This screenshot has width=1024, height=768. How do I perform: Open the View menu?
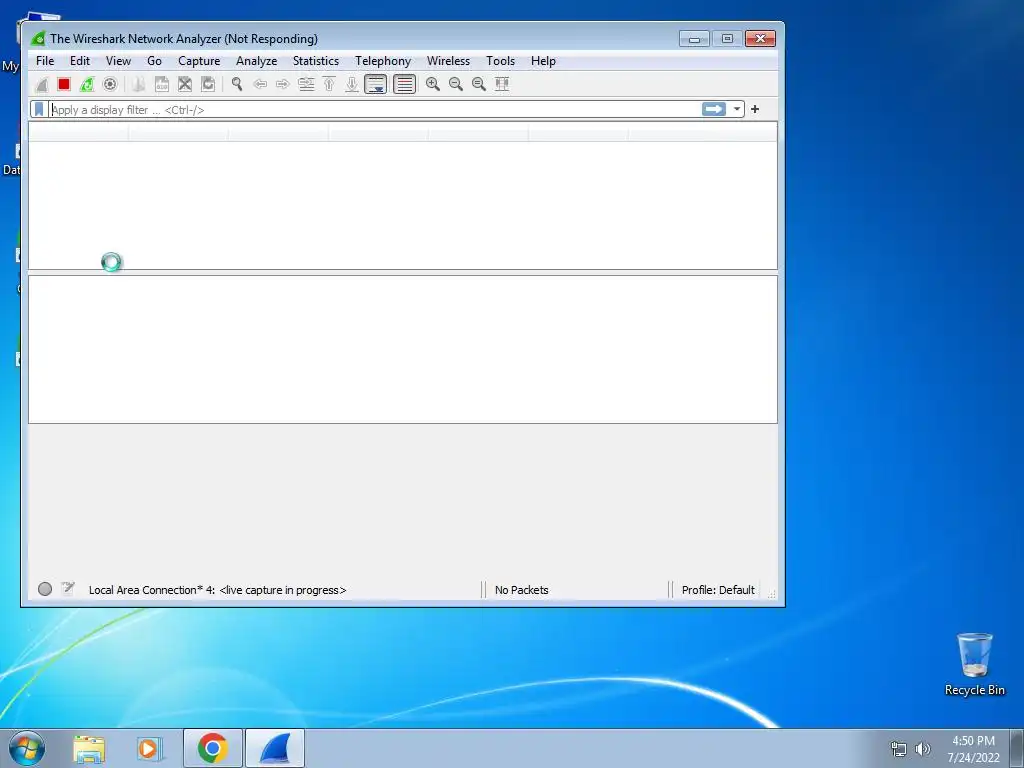point(118,61)
